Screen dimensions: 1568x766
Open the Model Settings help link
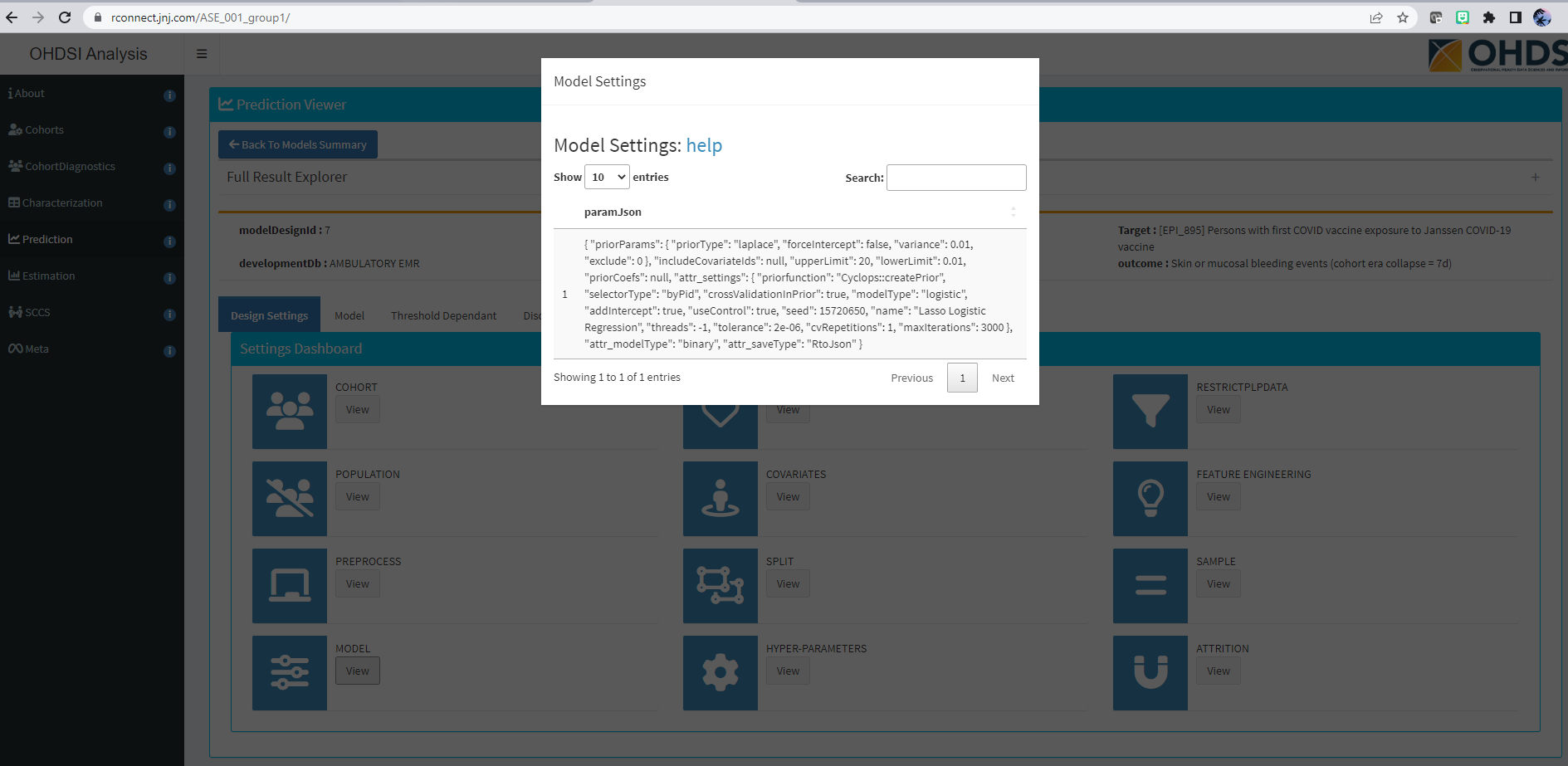[x=704, y=146]
